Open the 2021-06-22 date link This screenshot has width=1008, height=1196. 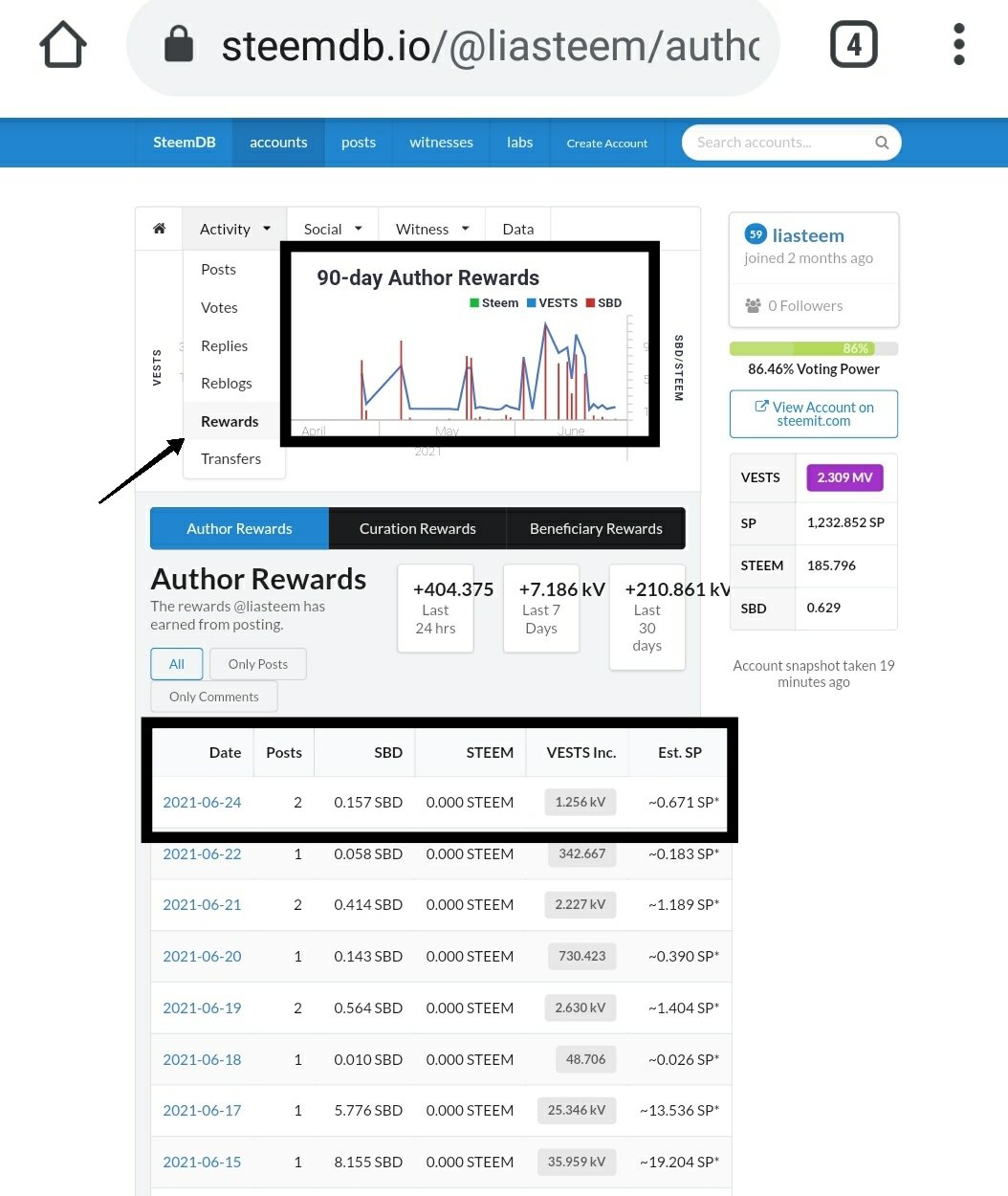point(202,853)
